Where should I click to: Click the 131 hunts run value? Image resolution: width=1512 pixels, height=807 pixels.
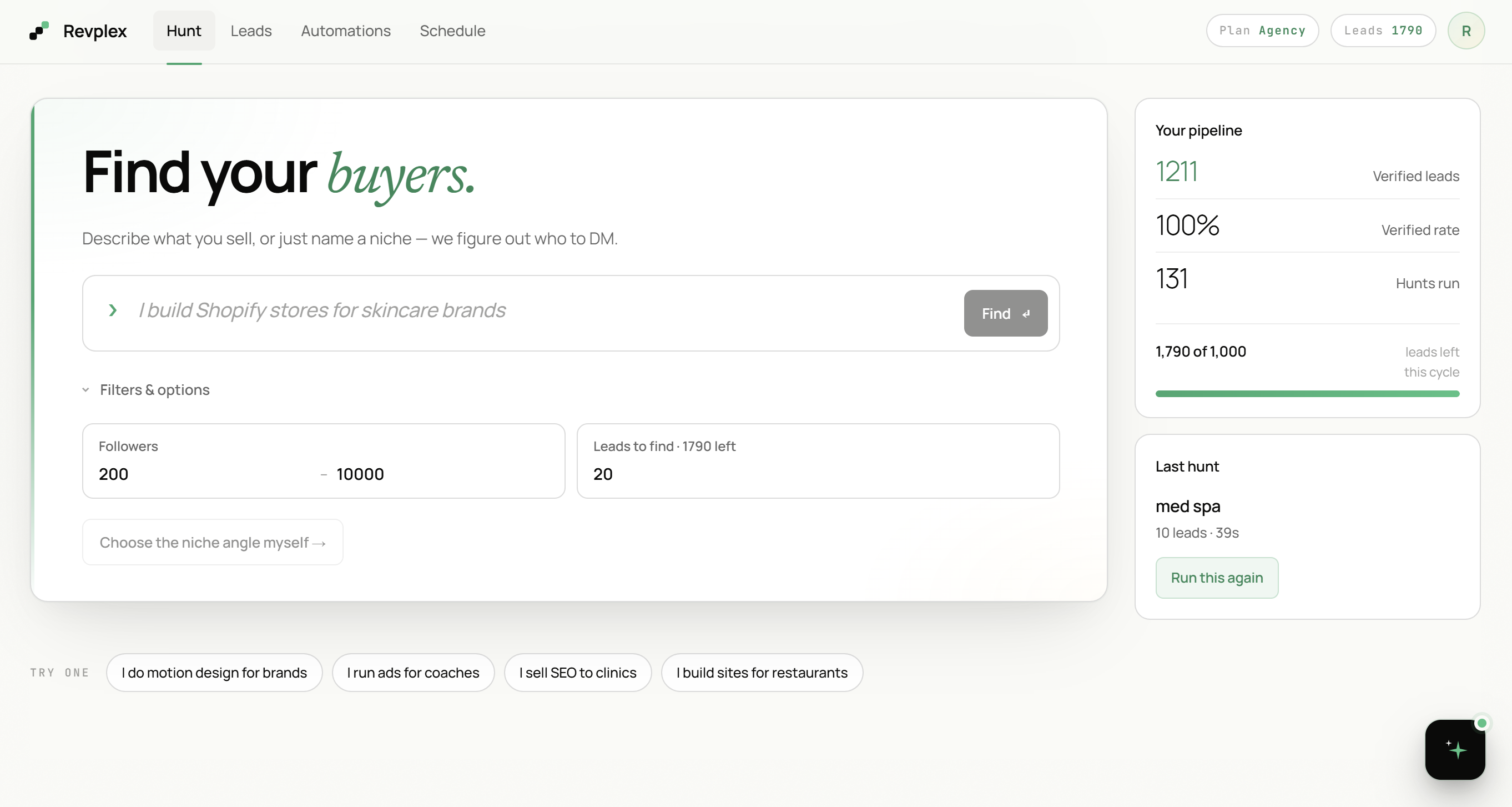coord(1172,278)
